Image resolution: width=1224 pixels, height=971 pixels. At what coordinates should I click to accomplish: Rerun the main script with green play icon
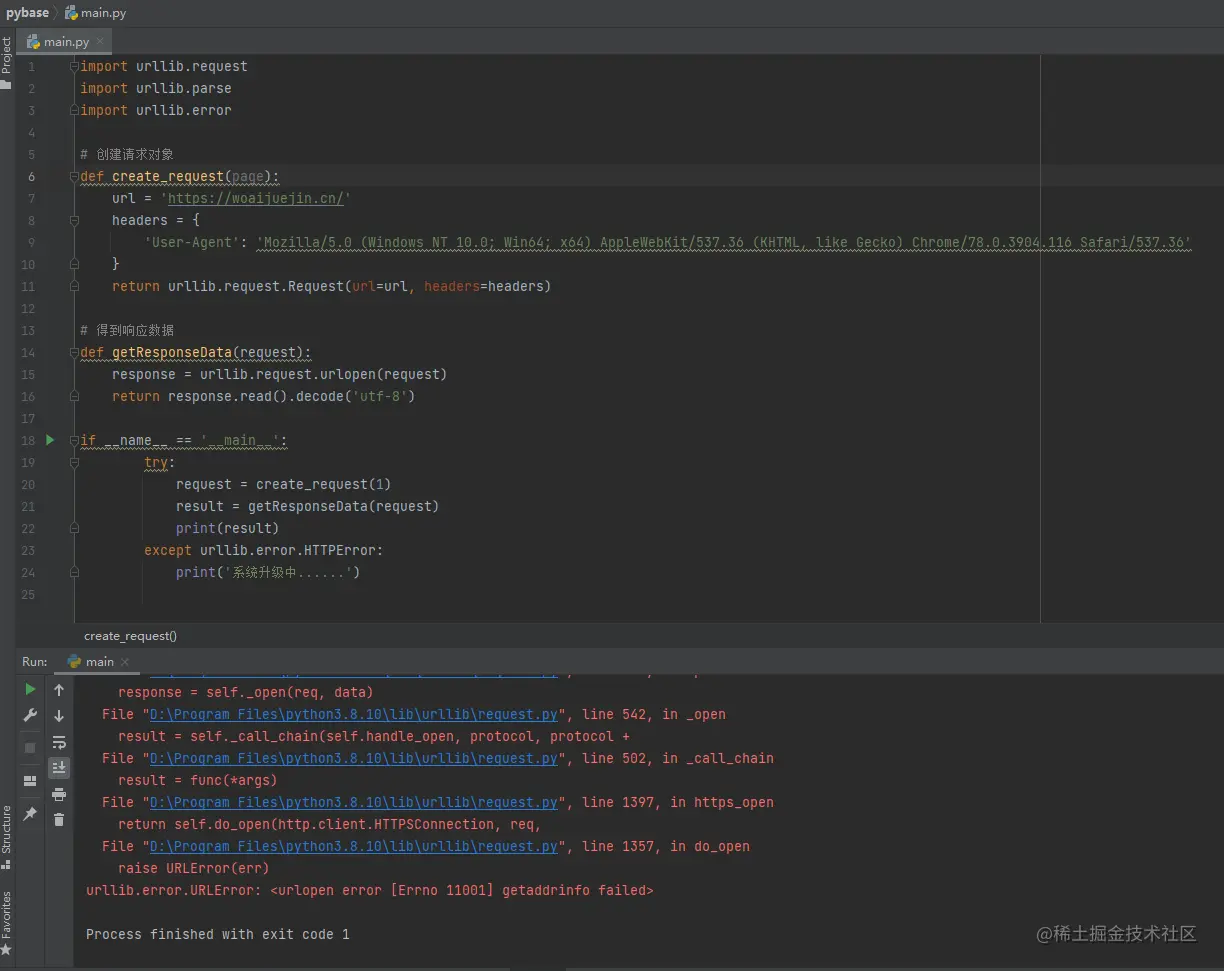click(x=30, y=690)
